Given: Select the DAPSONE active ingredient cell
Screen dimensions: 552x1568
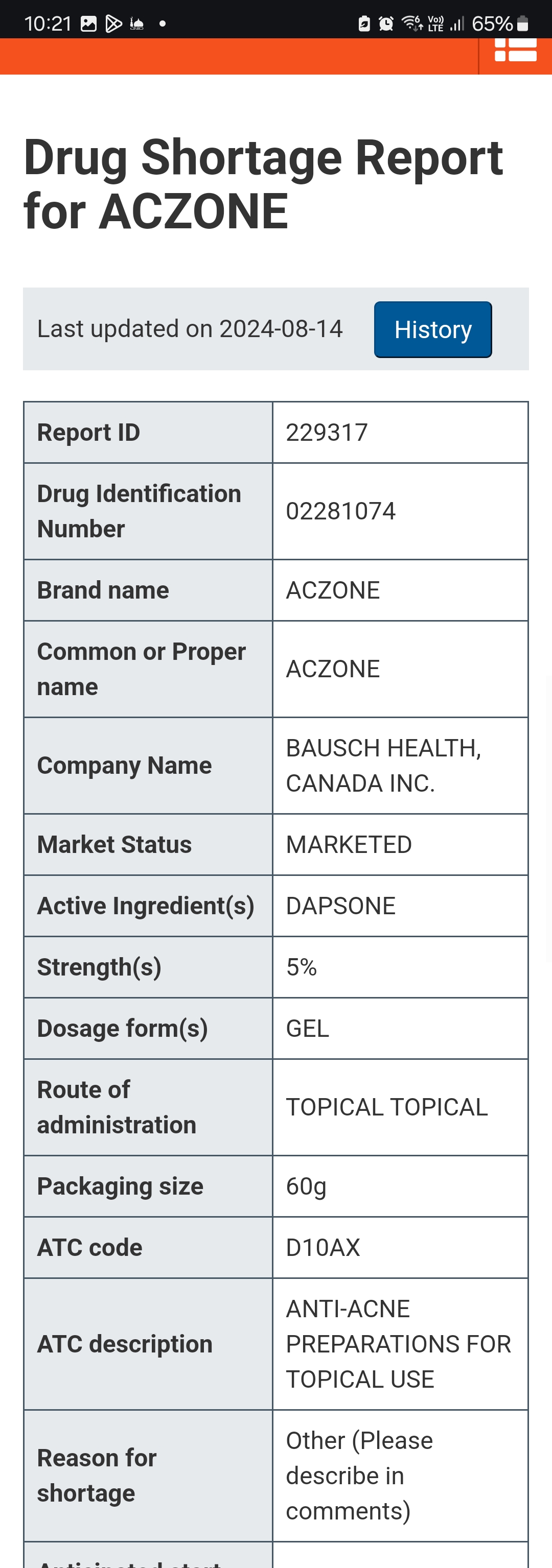Looking at the screenshot, I should (400, 906).
